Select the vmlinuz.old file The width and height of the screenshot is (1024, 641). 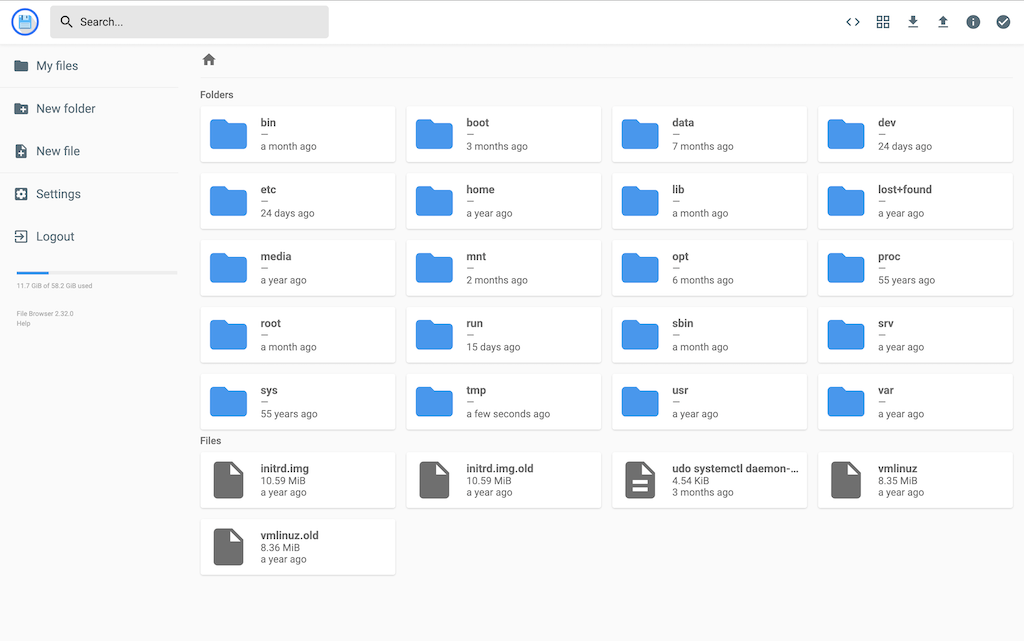tap(298, 547)
